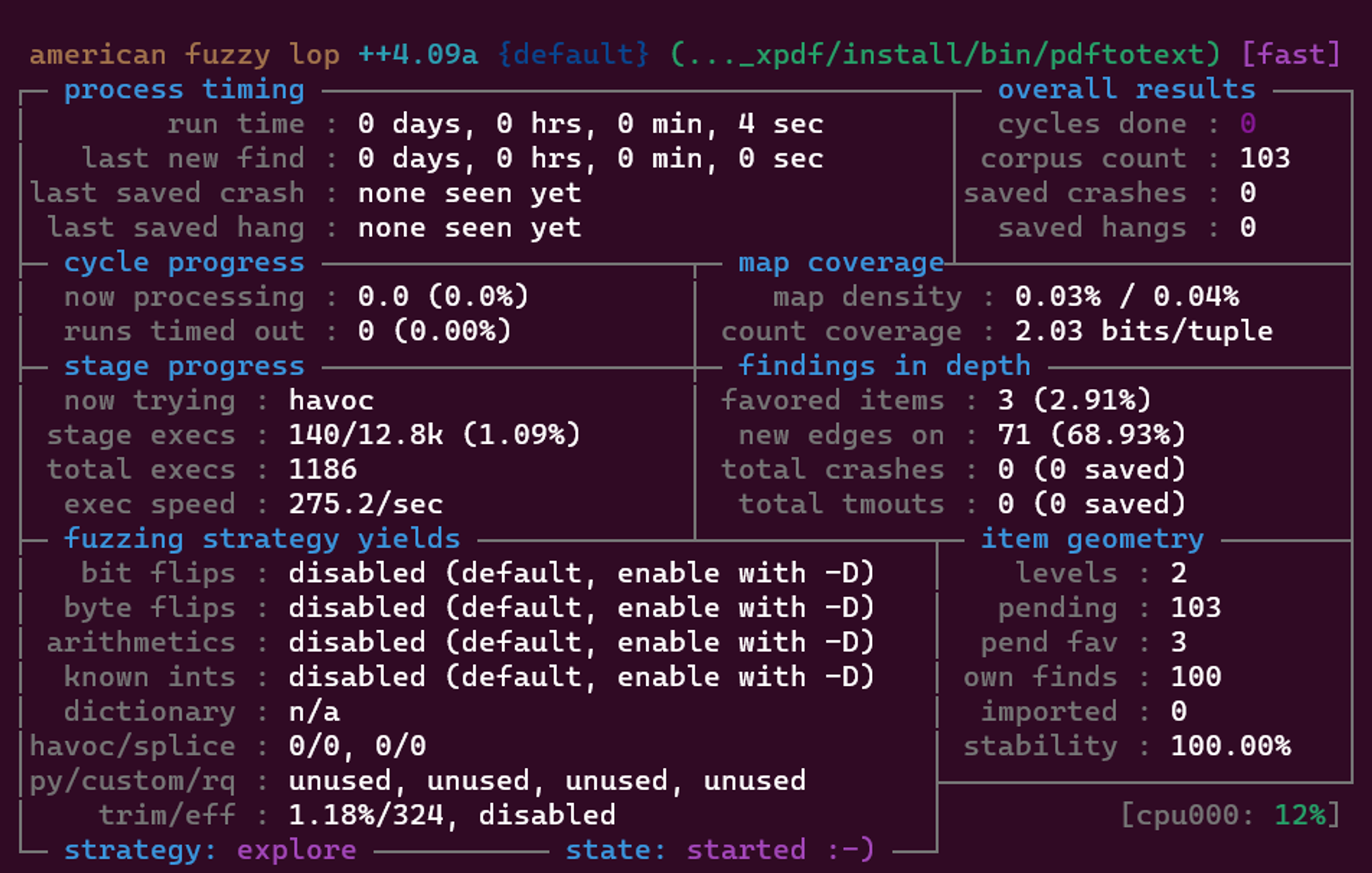The width and height of the screenshot is (1372, 873).
Task: Click the 'stage progress' section header
Action: click(x=185, y=366)
